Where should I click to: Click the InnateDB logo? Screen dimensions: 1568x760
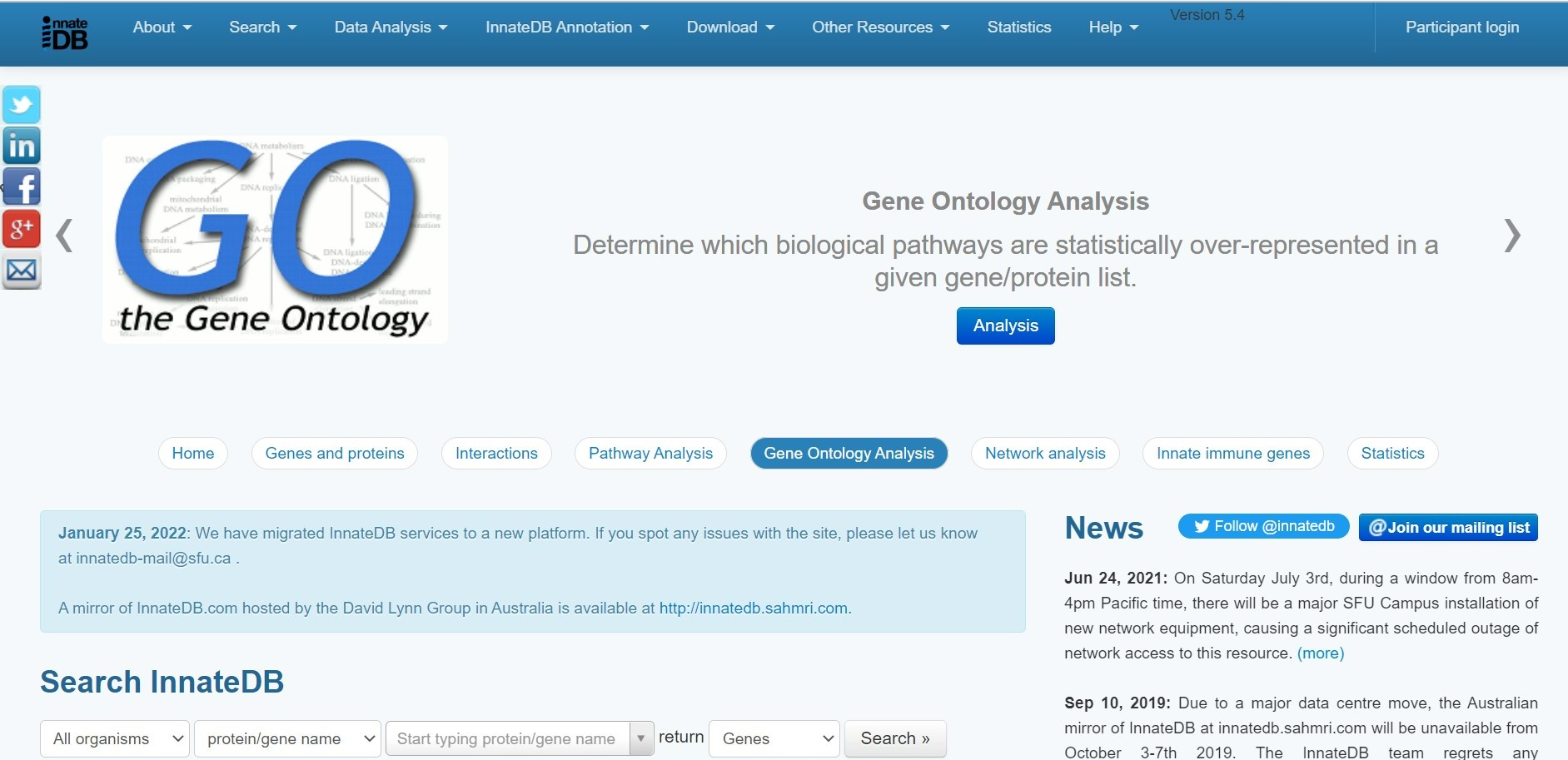coord(65,32)
